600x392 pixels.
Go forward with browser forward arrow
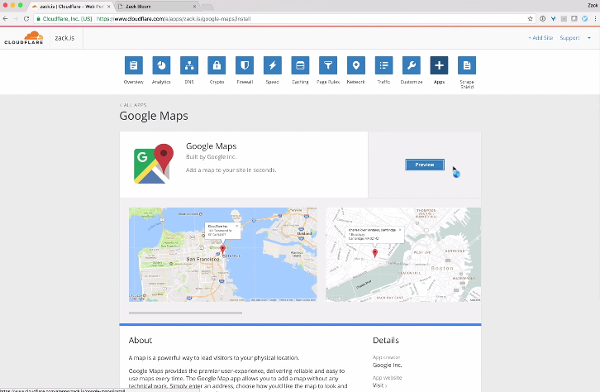tap(16, 18)
